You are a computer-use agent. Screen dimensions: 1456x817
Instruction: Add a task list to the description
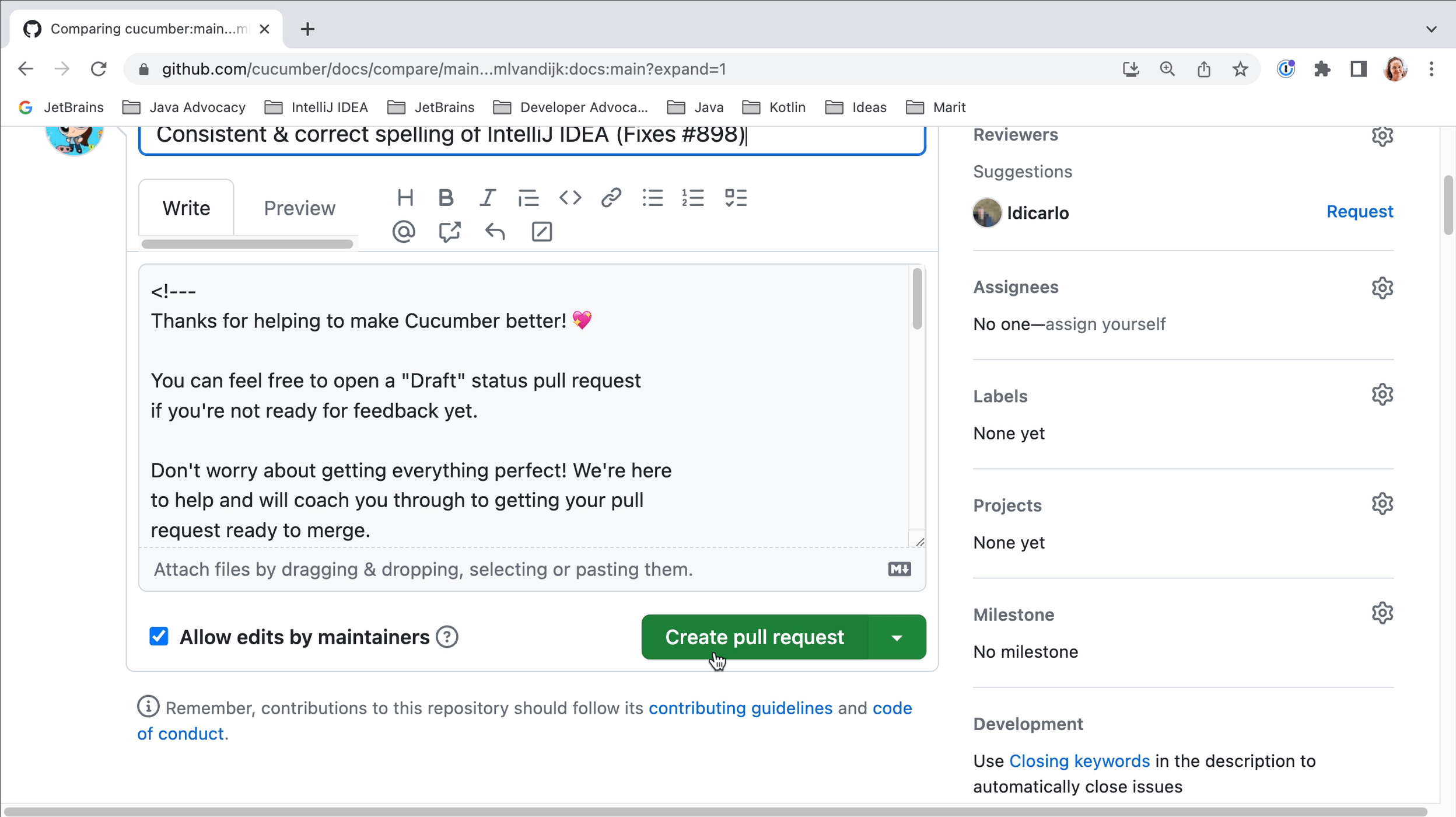pos(735,197)
